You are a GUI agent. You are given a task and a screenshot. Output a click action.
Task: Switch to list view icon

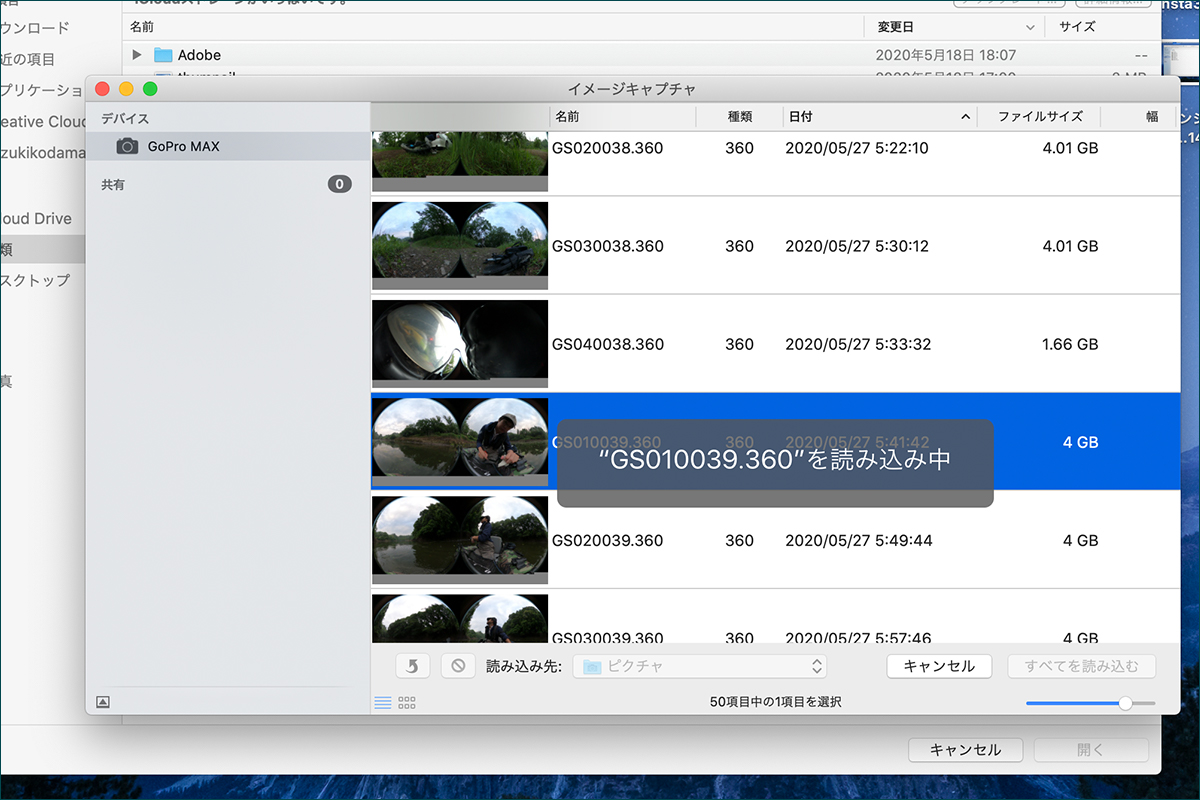point(382,703)
